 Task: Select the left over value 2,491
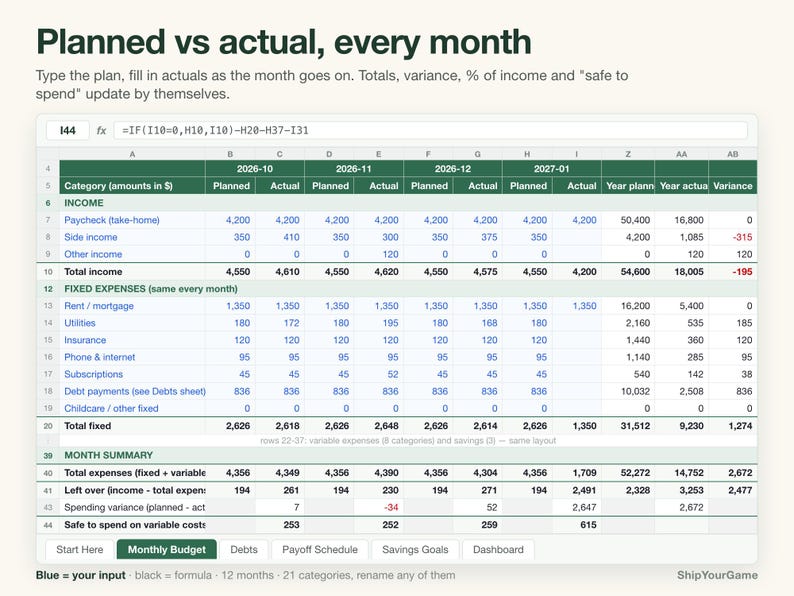point(576,490)
